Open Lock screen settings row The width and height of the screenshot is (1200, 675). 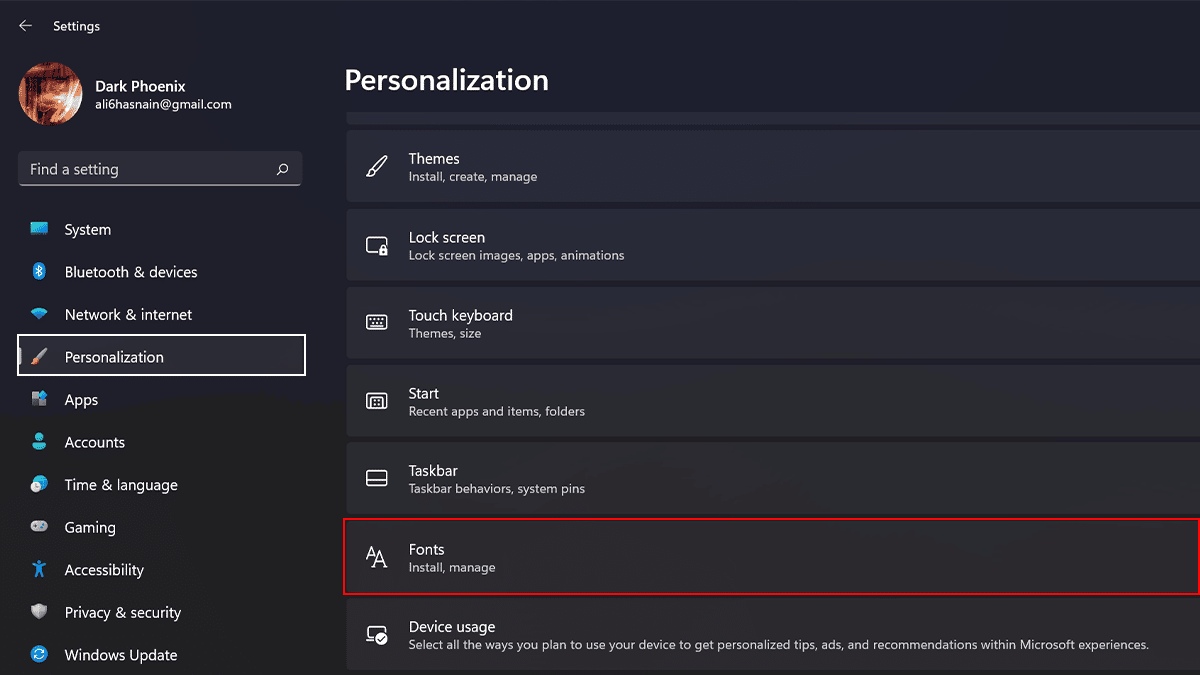(x=770, y=245)
